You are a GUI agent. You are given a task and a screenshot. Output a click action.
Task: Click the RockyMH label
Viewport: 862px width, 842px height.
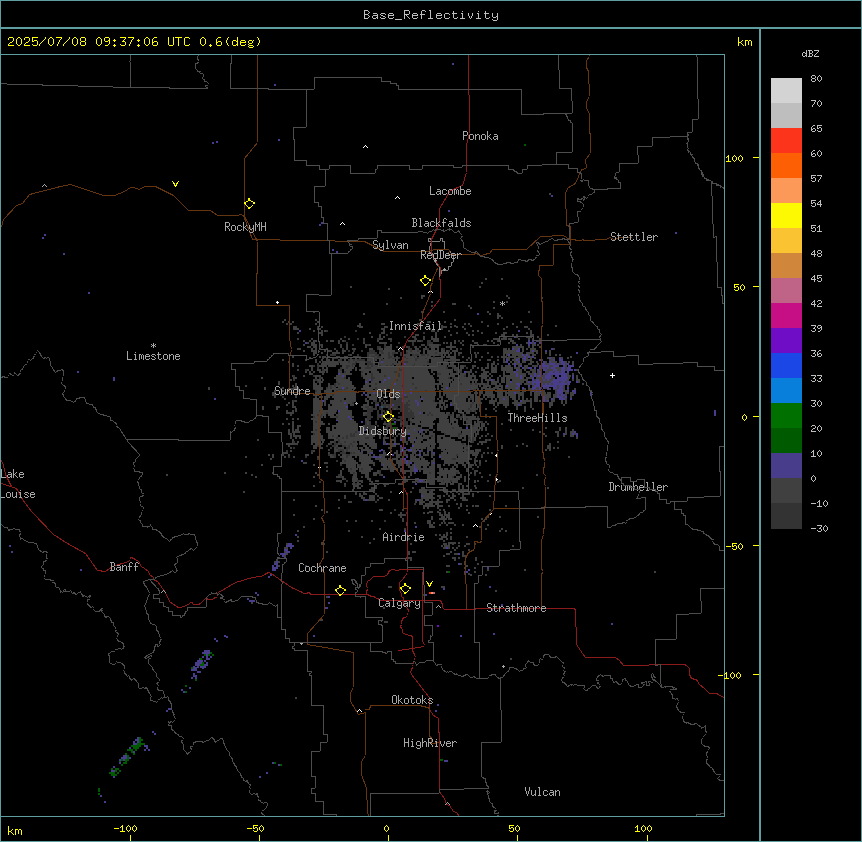point(245,227)
